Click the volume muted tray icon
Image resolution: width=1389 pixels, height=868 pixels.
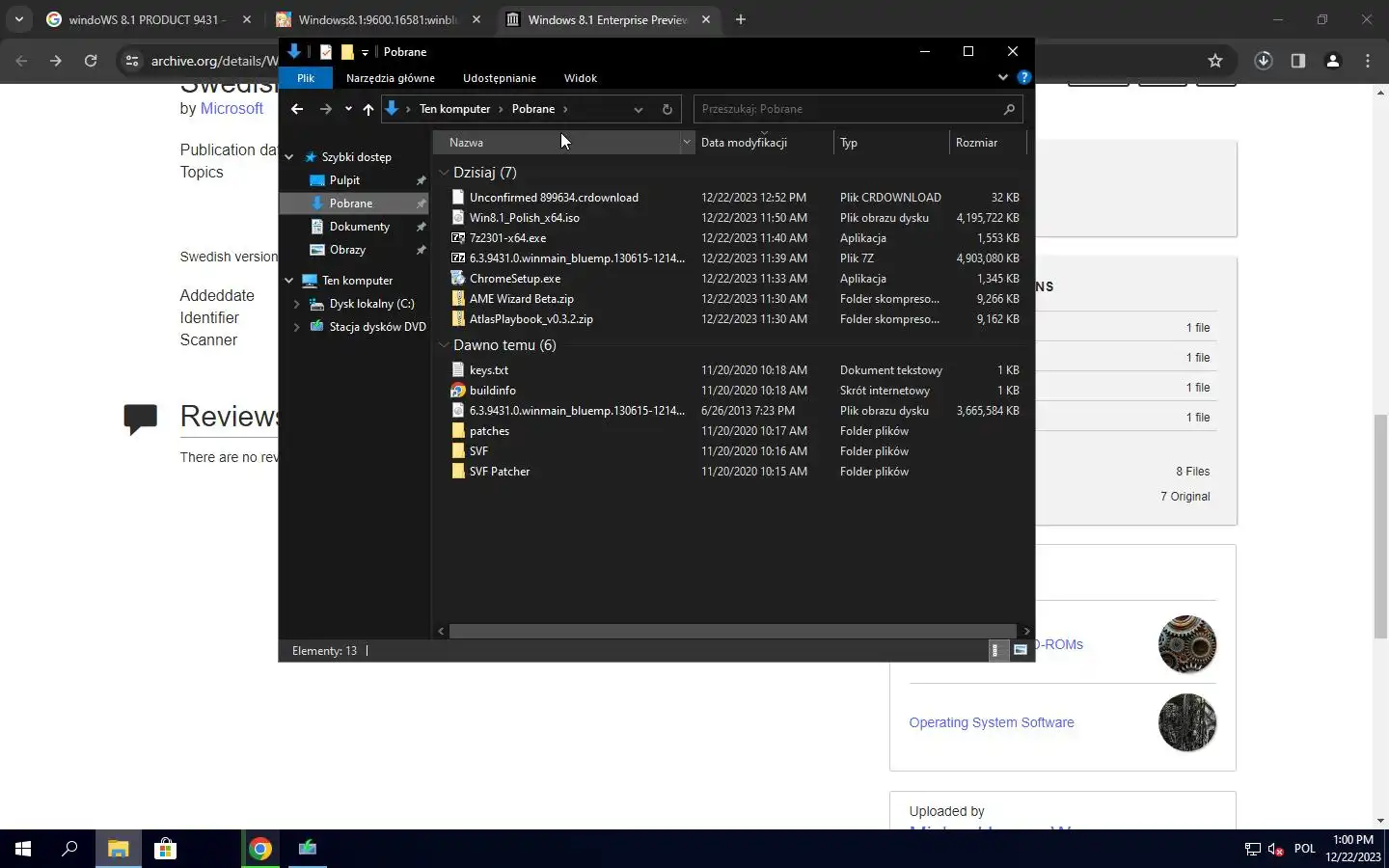1275,849
